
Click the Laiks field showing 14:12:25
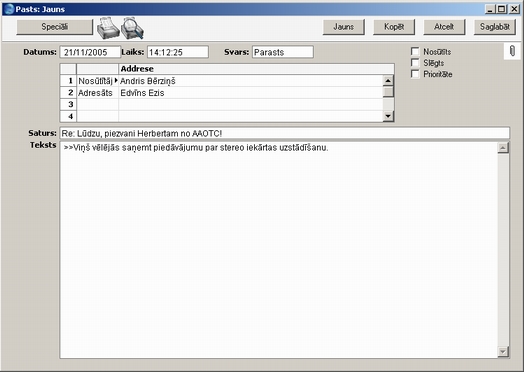pos(178,52)
